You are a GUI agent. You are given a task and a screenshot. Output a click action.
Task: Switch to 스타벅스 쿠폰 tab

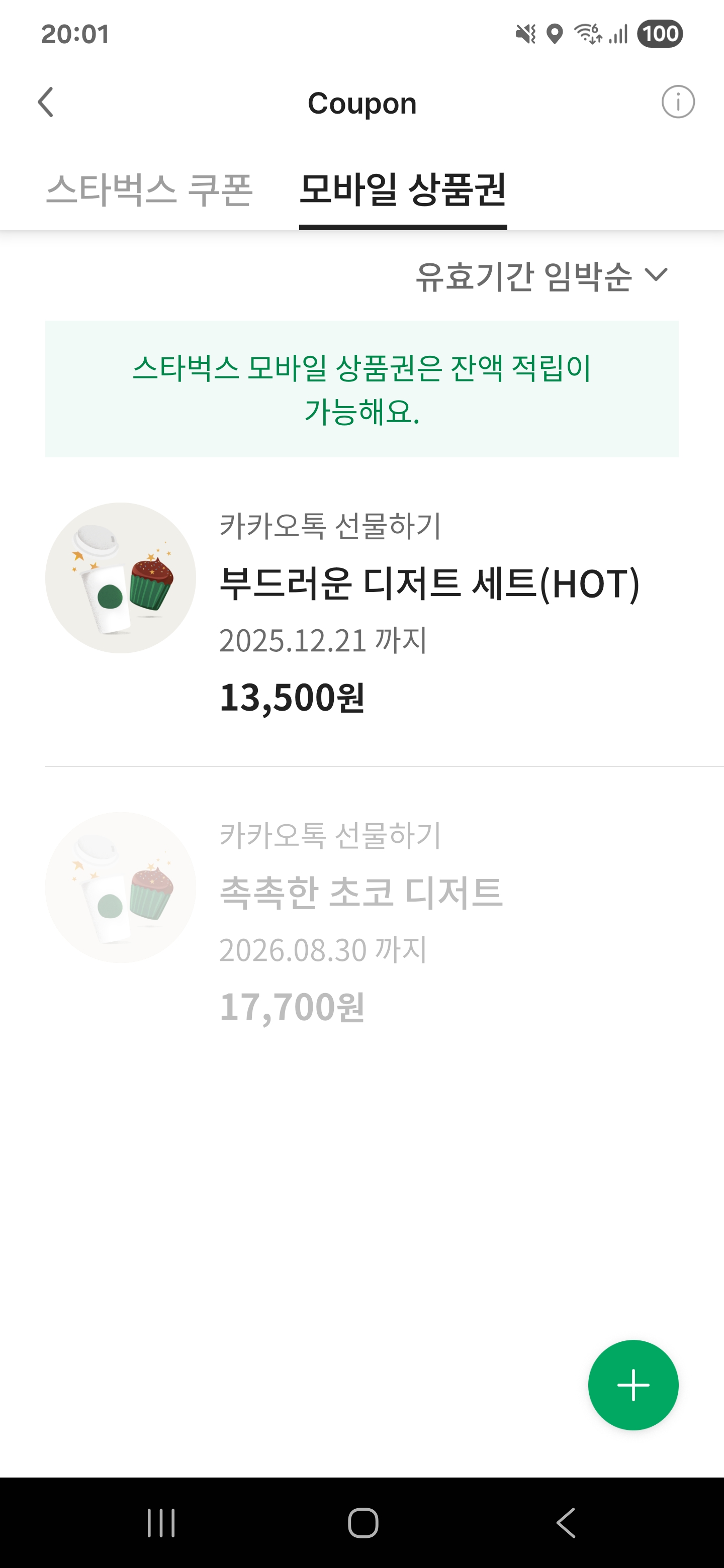coord(149,189)
